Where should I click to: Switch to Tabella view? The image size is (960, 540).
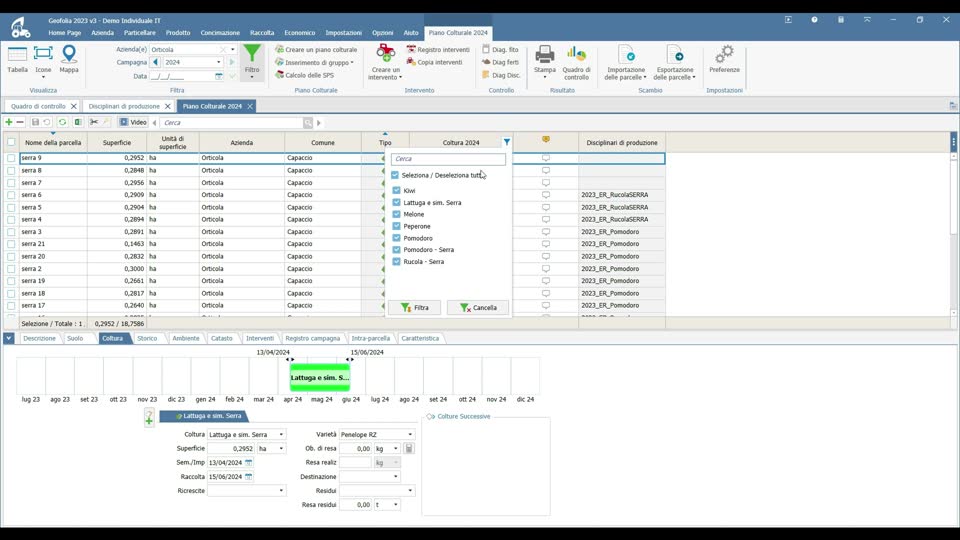(x=17, y=59)
